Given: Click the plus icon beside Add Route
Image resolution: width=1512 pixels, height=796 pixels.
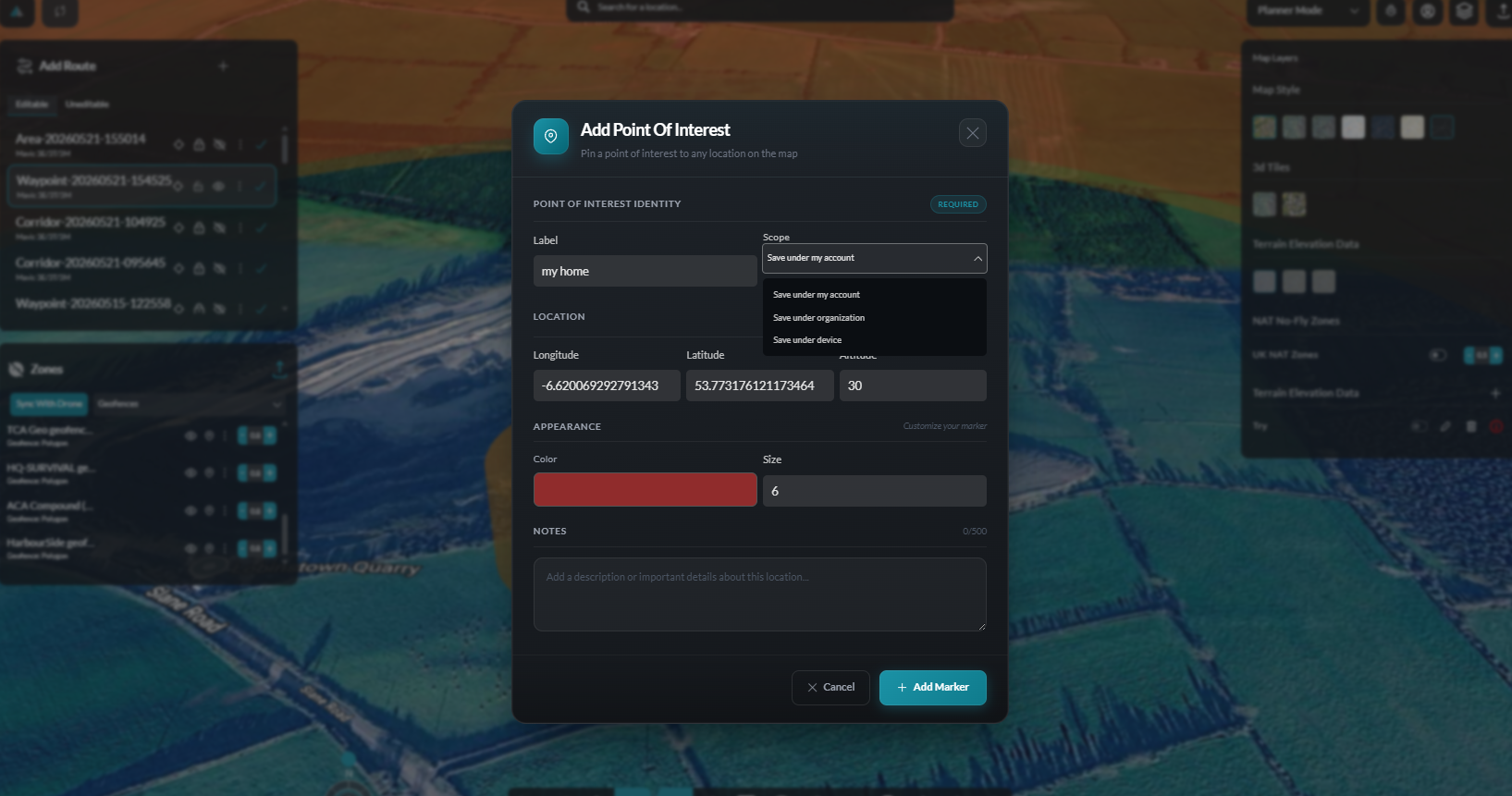Looking at the screenshot, I should tap(223, 66).
